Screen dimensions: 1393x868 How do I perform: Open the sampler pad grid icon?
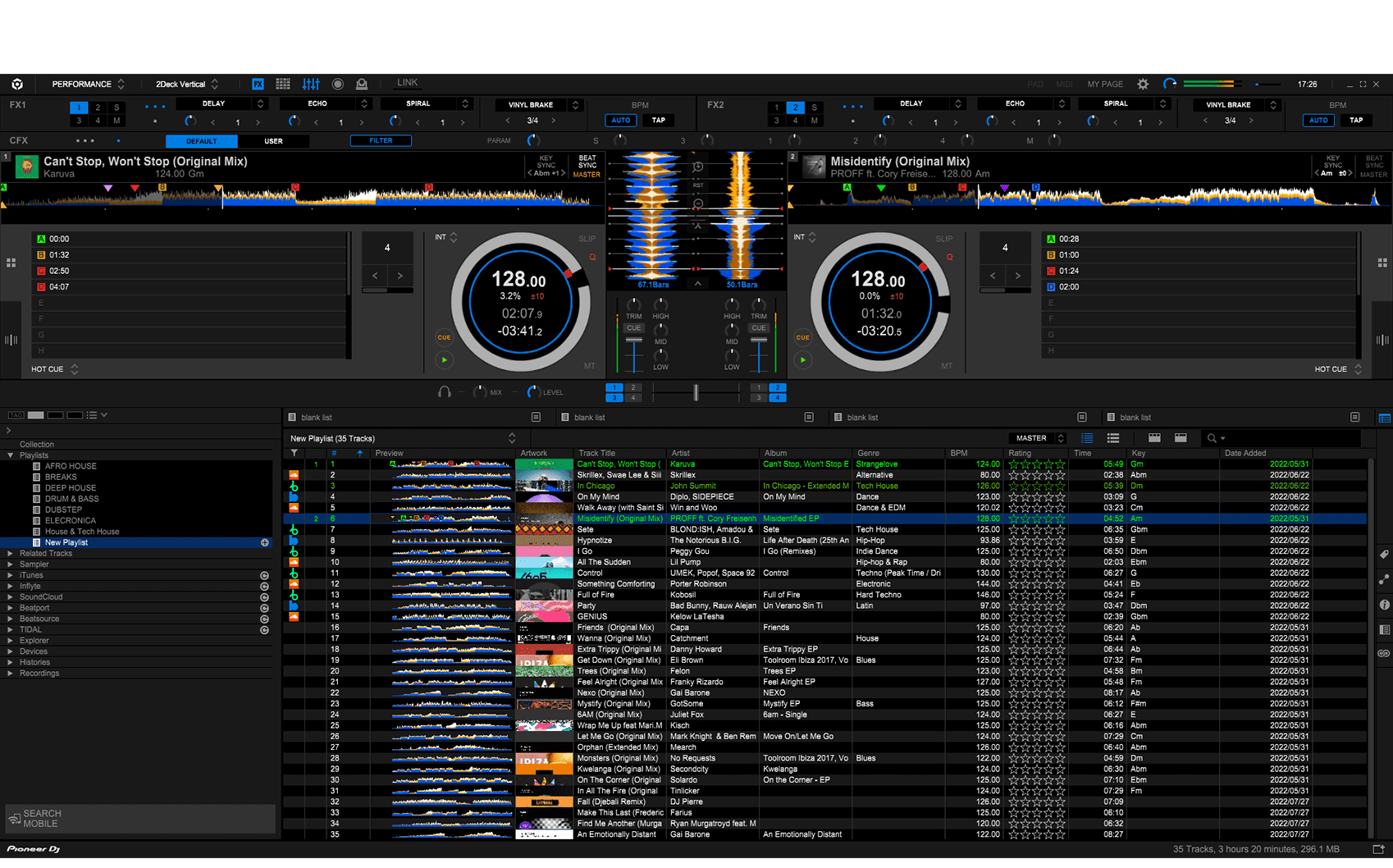(283, 84)
